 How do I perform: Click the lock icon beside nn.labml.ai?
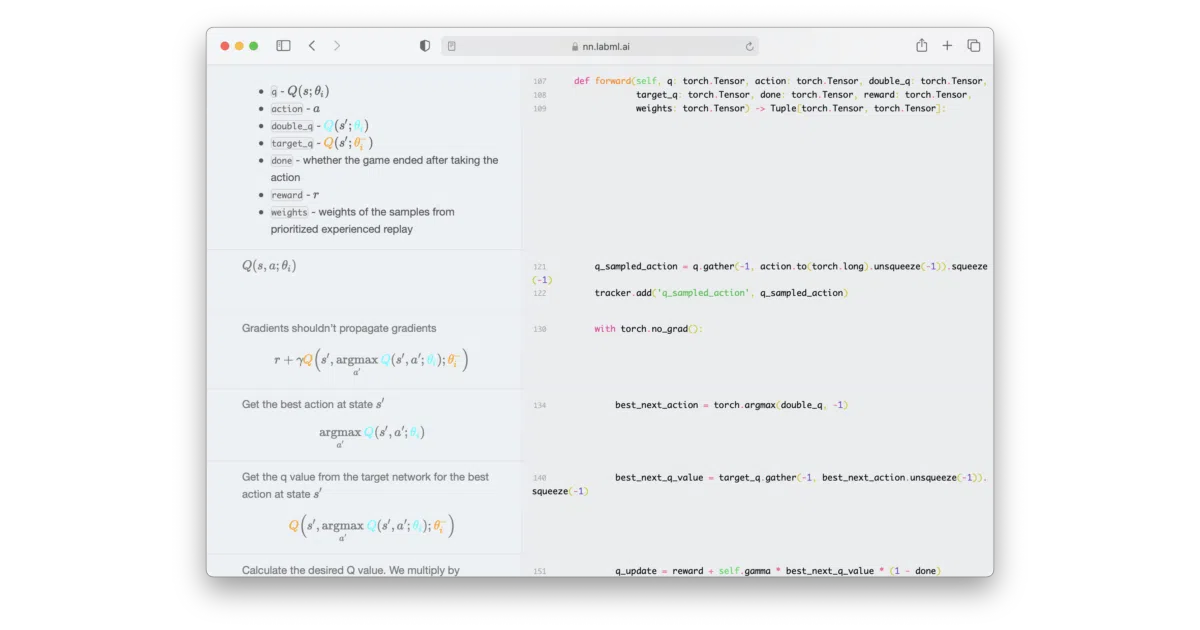[x=575, y=46]
